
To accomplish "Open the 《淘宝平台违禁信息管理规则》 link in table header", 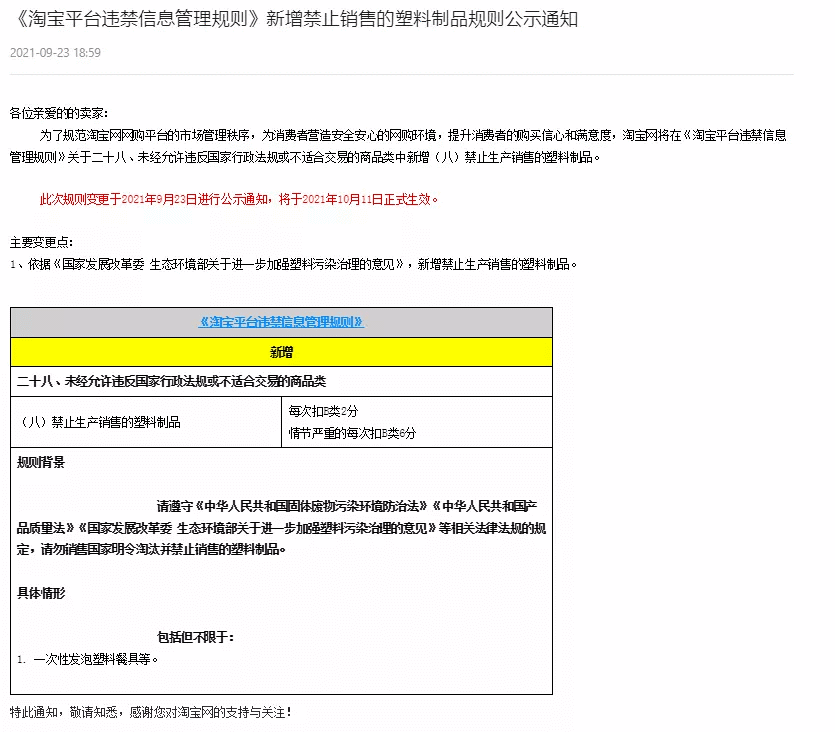I will point(281,322).
